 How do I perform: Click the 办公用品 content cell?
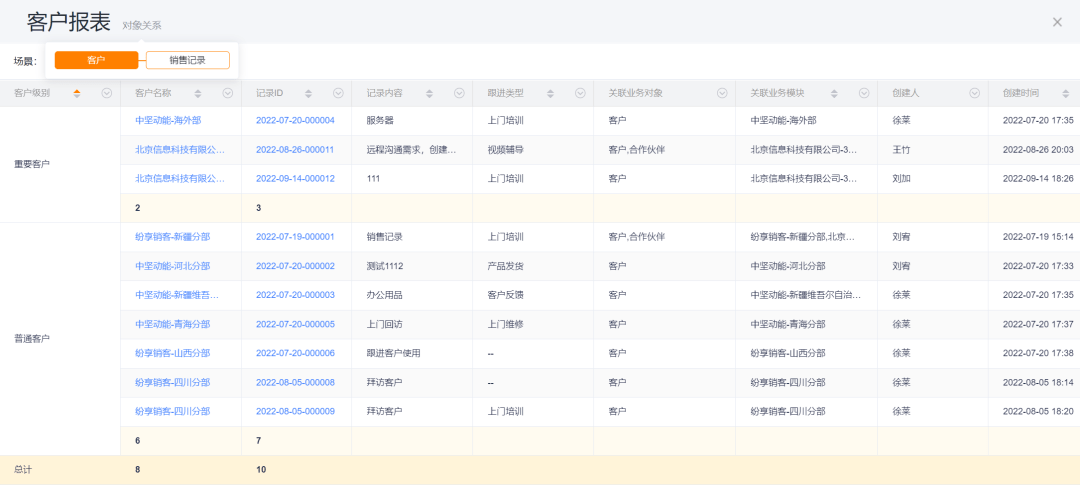click(x=412, y=295)
